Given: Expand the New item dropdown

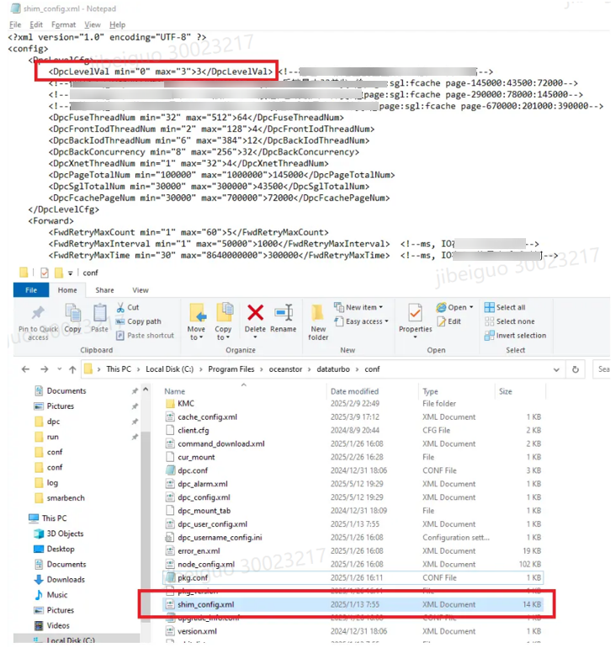Looking at the screenshot, I should point(365,308).
